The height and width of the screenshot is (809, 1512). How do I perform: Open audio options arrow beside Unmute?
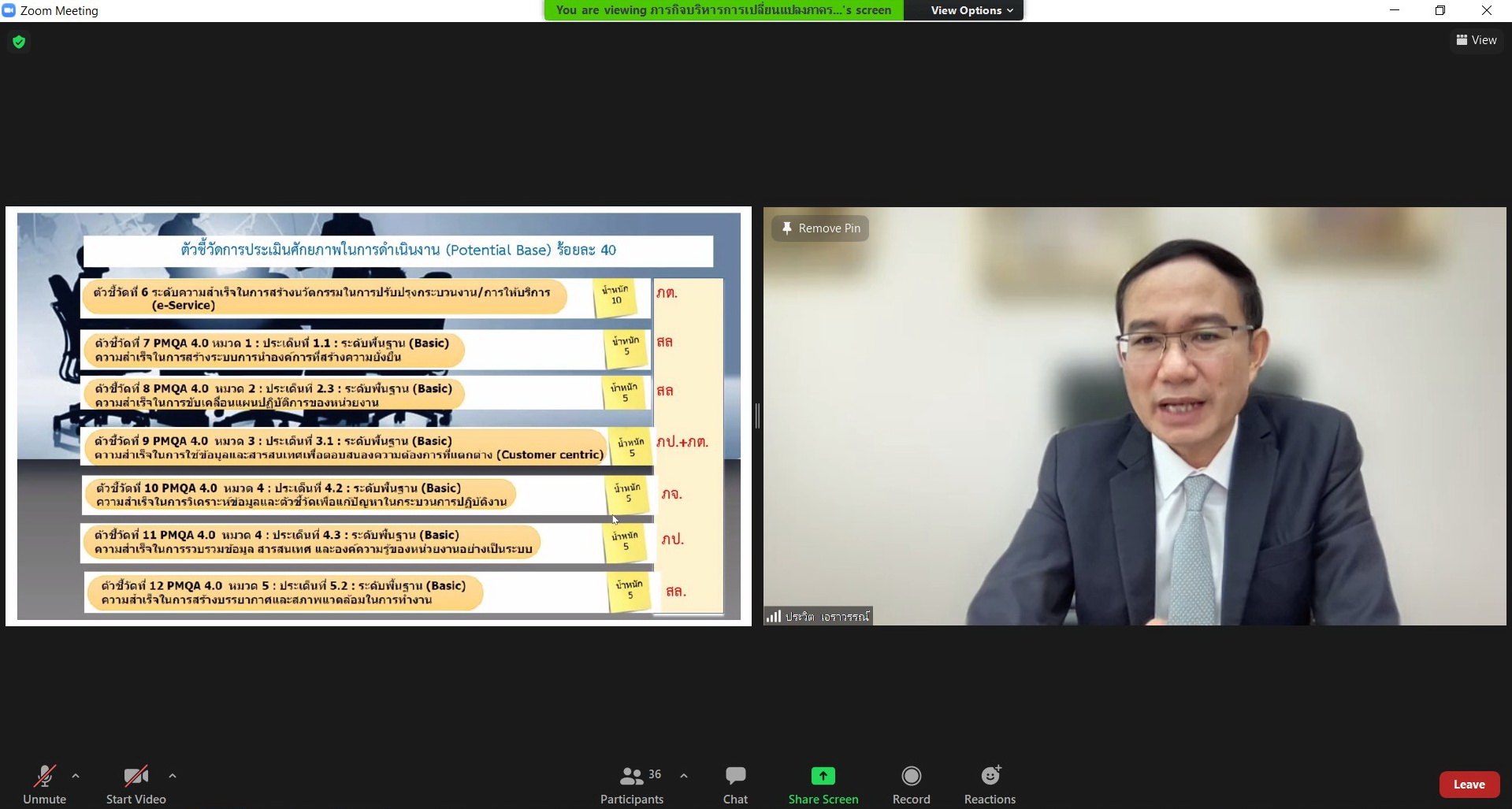[x=76, y=776]
